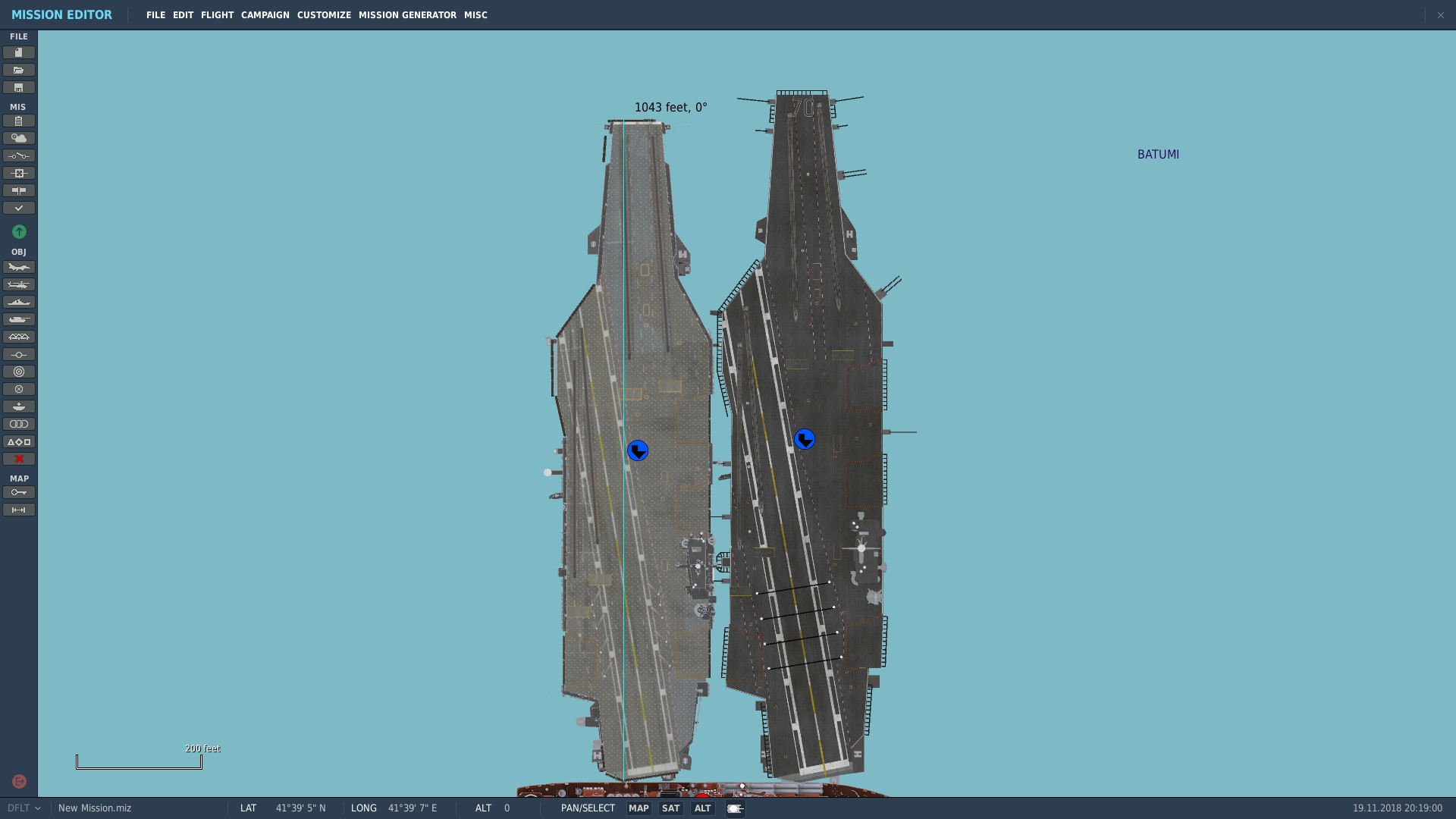
Task: Open the map options key icon
Action: pos(19,492)
